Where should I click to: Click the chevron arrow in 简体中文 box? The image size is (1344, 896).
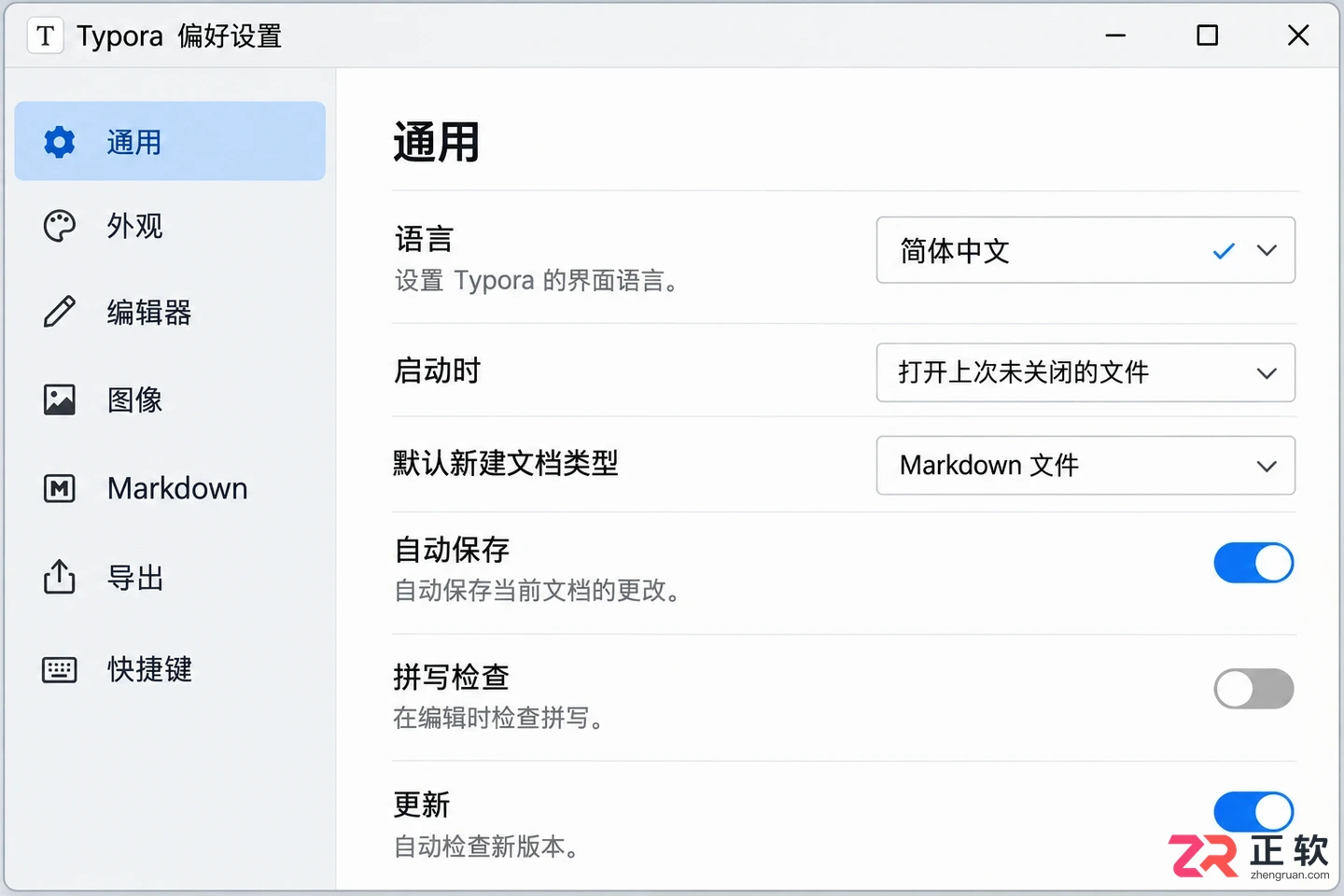pyautogui.click(x=1267, y=250)
